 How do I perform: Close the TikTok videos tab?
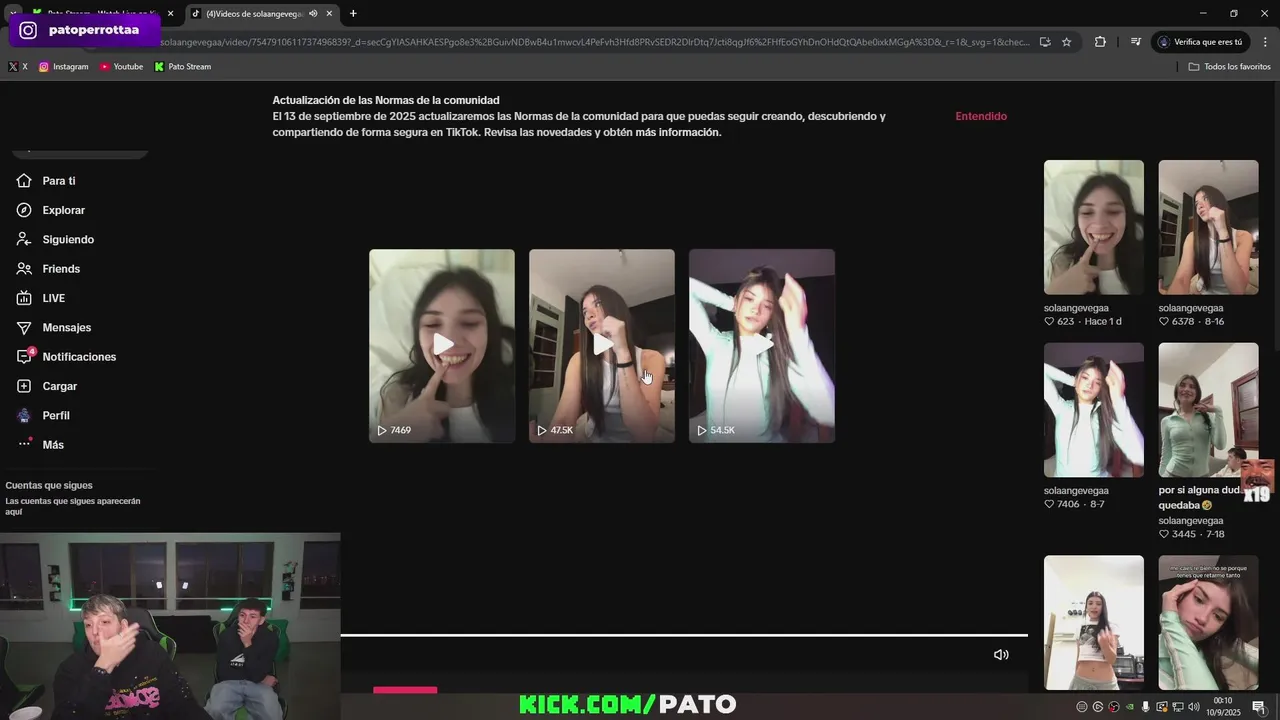(329, 13)
